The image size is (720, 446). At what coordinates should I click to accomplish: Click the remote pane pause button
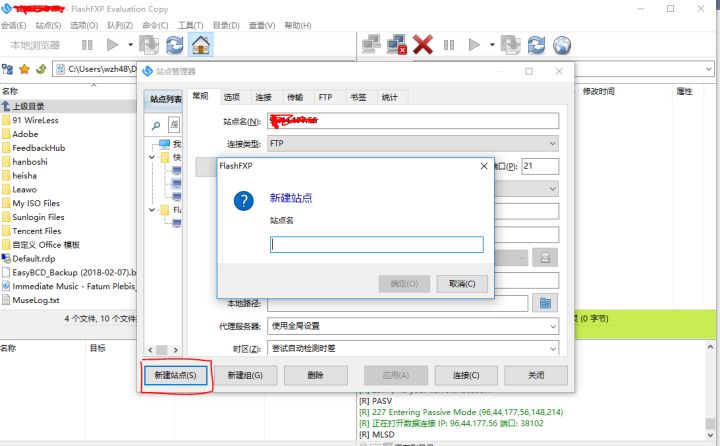pyautogui.click(x=449, y=45)
